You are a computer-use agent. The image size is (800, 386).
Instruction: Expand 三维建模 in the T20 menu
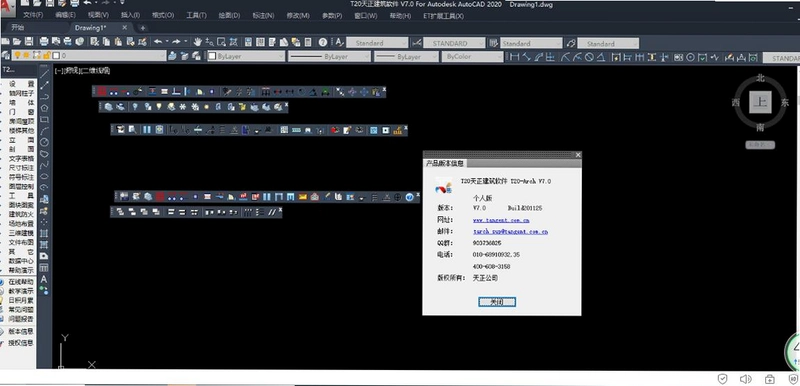pyautogui.click(x=21, y=233)
